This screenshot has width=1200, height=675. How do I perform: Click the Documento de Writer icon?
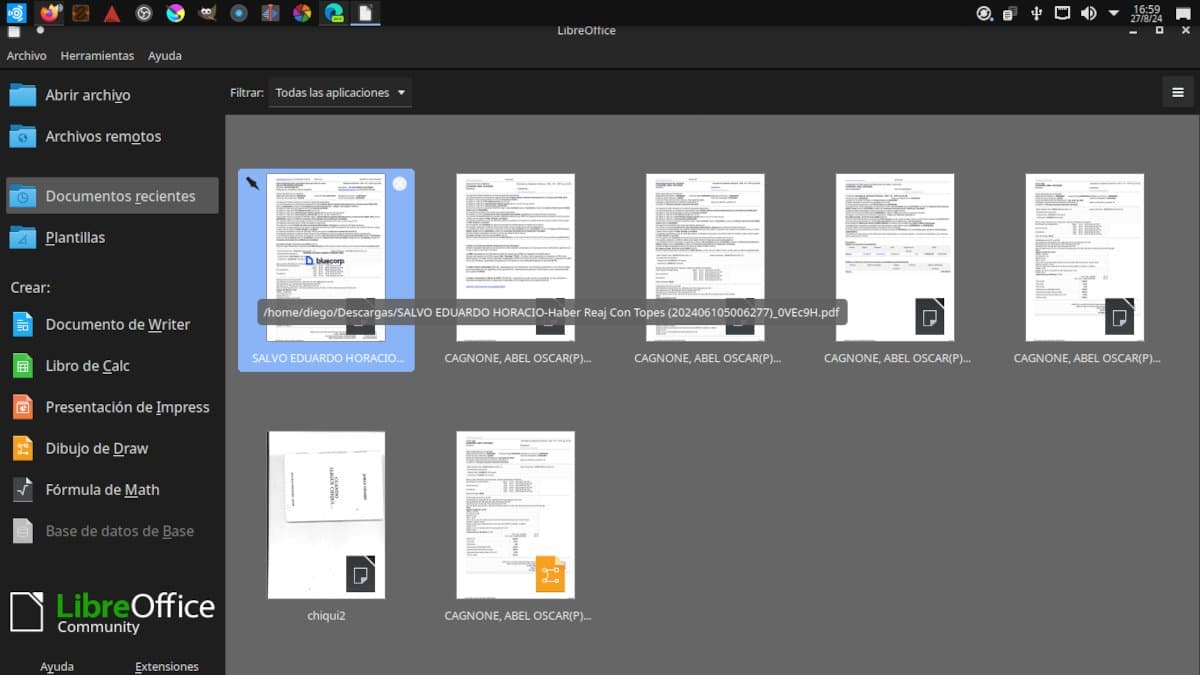tap(23, 325)
